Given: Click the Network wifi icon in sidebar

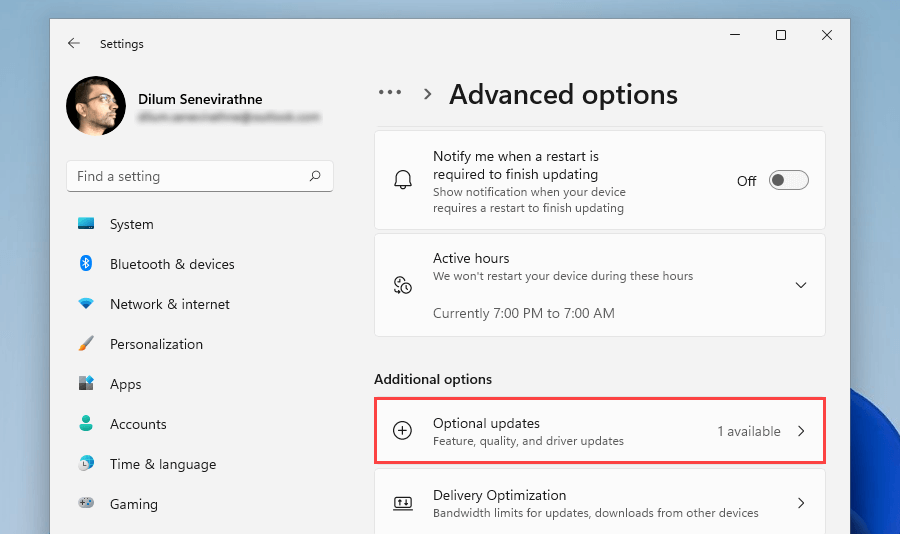Looking at the screenshot, I should point(86,304).
